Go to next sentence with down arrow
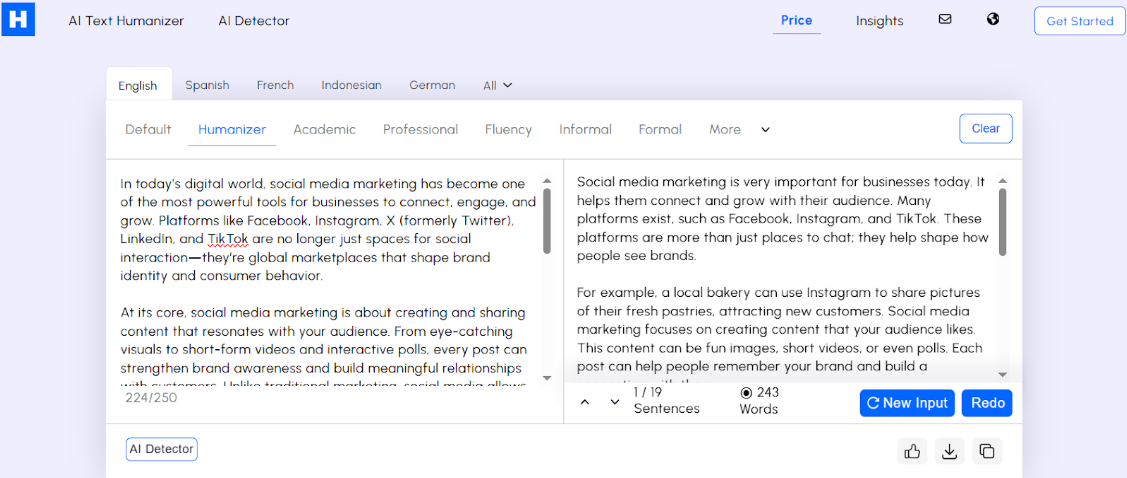1127x478 pixels. tap(615, 402)
